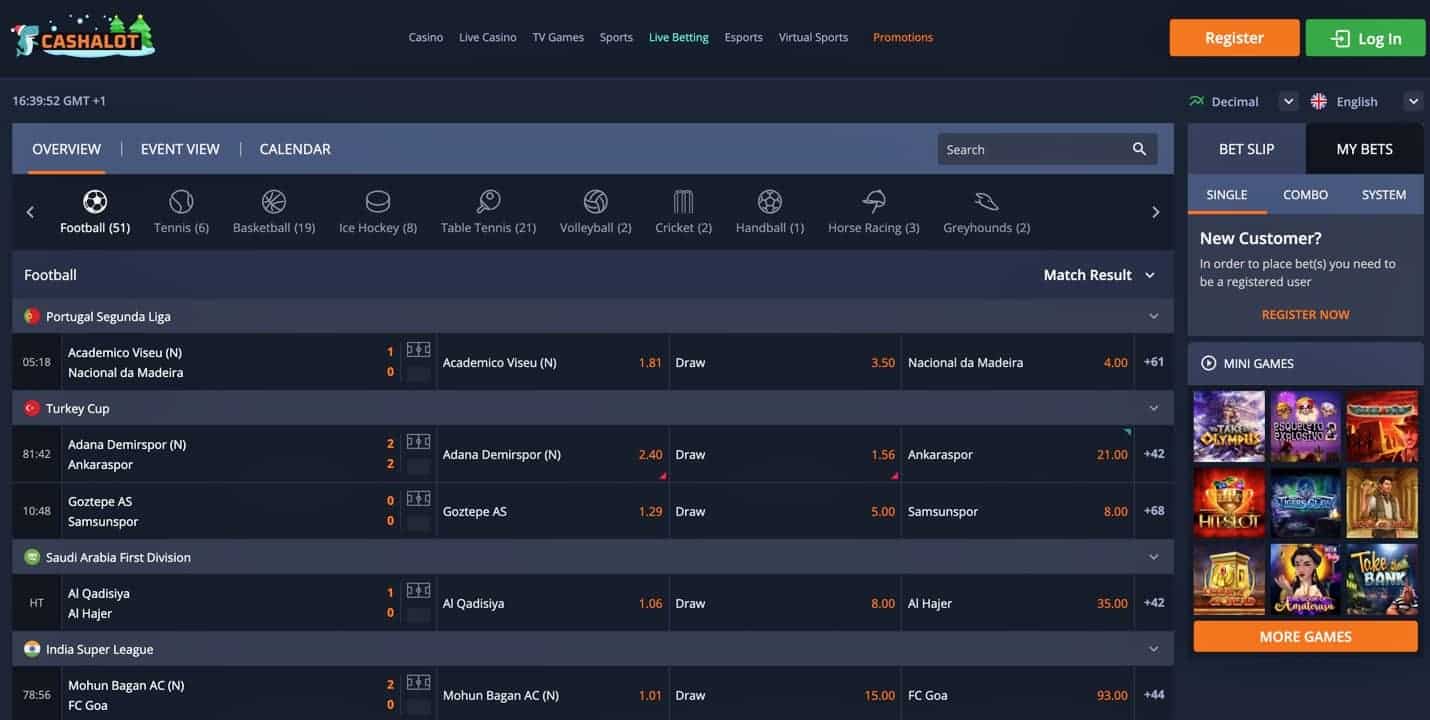
Task: Collapse the Saudi Arabia First Division section
Action: (x=1154, y=557)
